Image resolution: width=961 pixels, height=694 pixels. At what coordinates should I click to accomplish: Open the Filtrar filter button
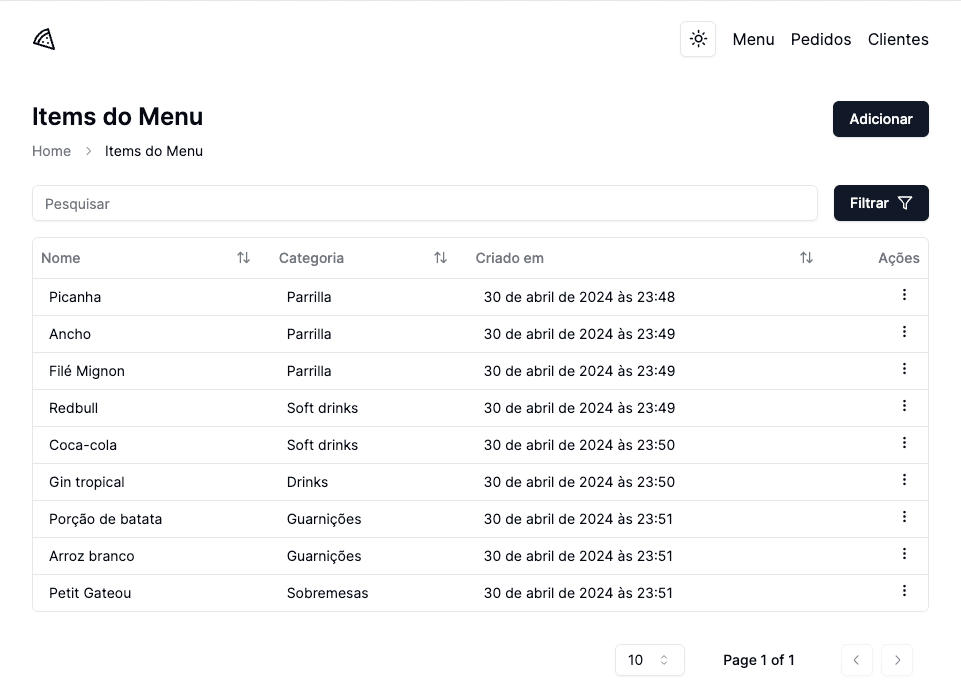point(880,203)
